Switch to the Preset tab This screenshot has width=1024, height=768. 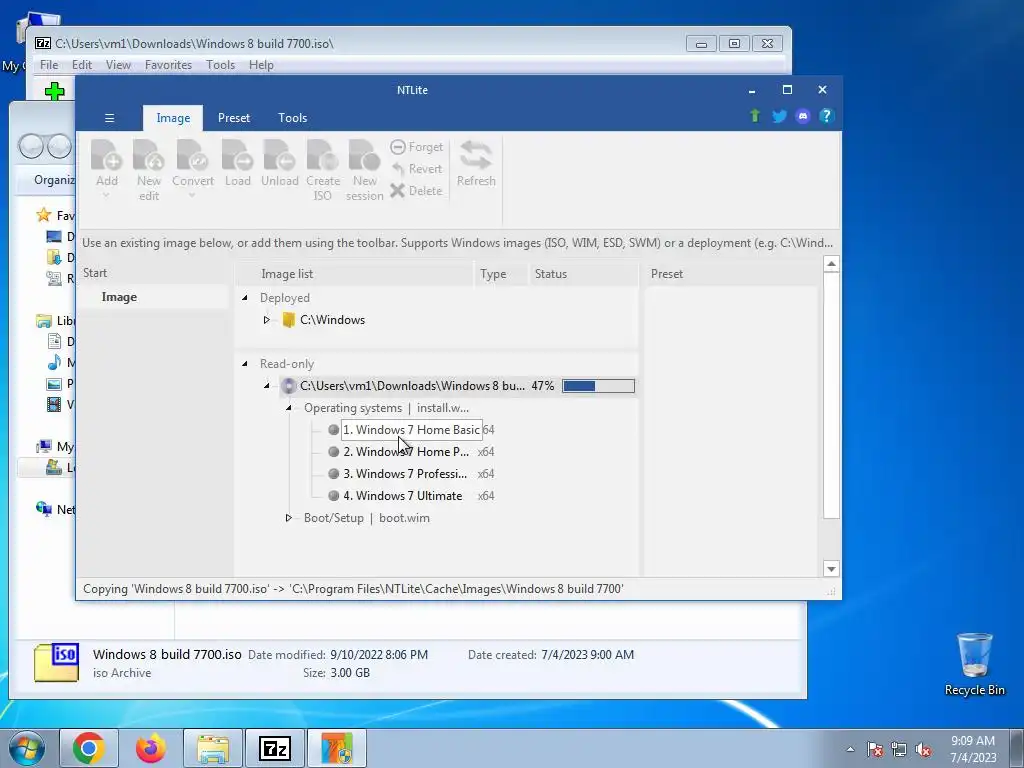click(234, 118)
